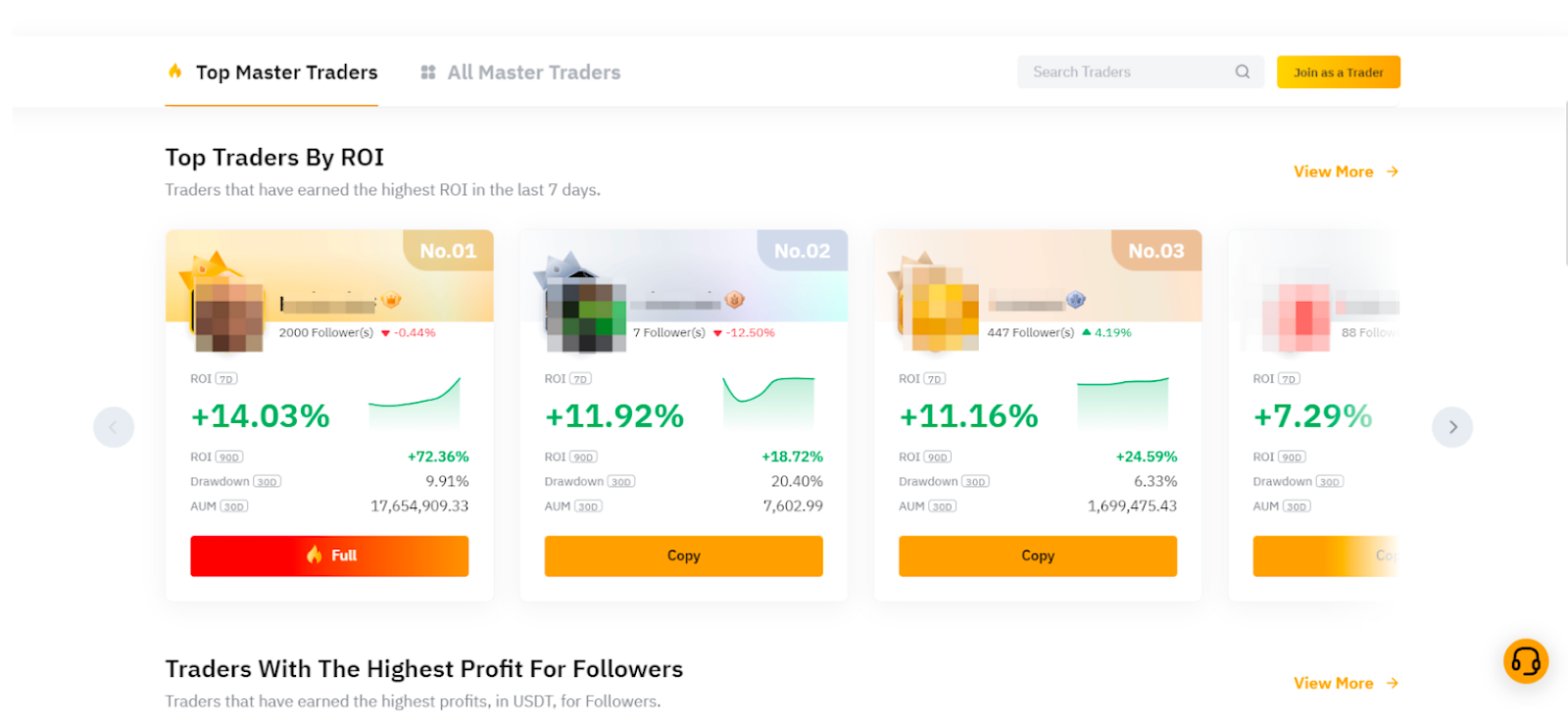
Task: Click the red decline indicator beside -12.50%
Action: tap(719, 332)
